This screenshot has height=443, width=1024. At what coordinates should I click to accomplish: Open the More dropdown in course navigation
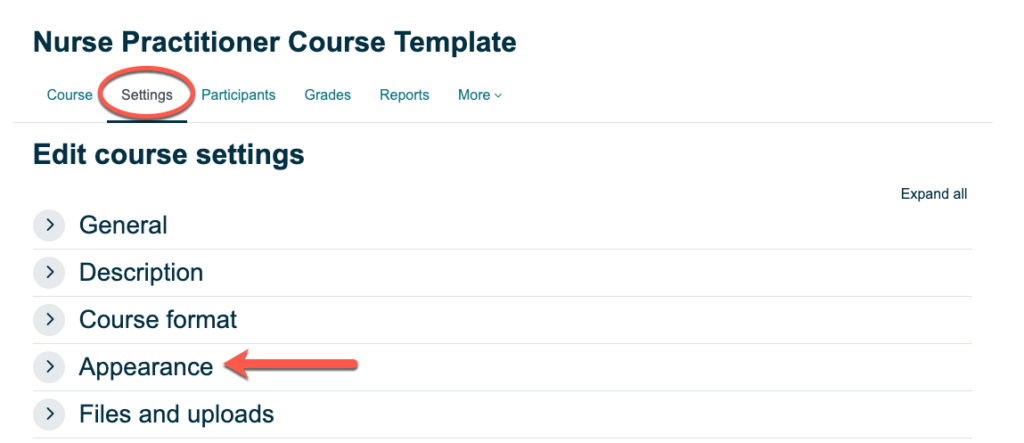click(479, 95)
